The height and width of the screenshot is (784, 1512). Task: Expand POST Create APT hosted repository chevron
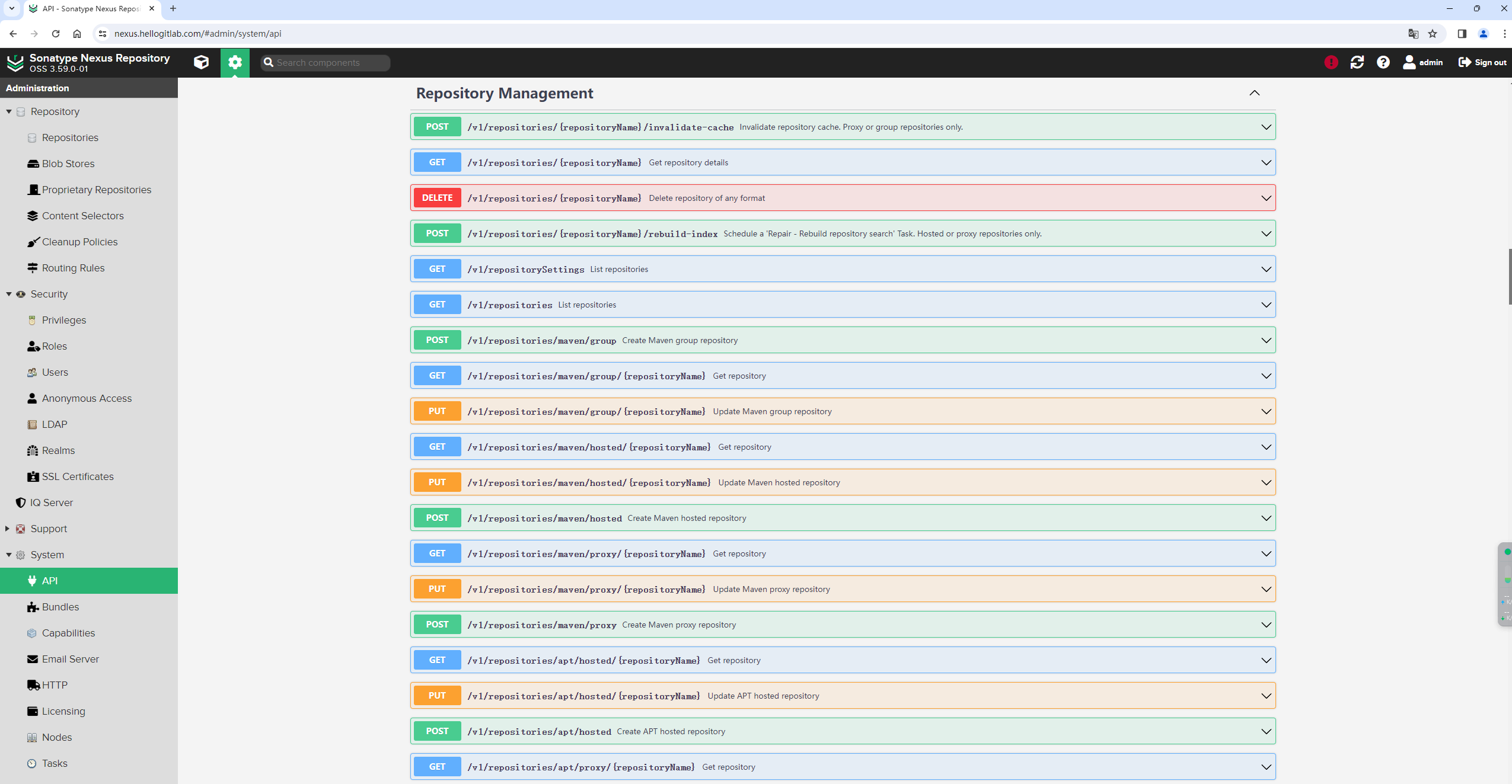pos(1266,731)
